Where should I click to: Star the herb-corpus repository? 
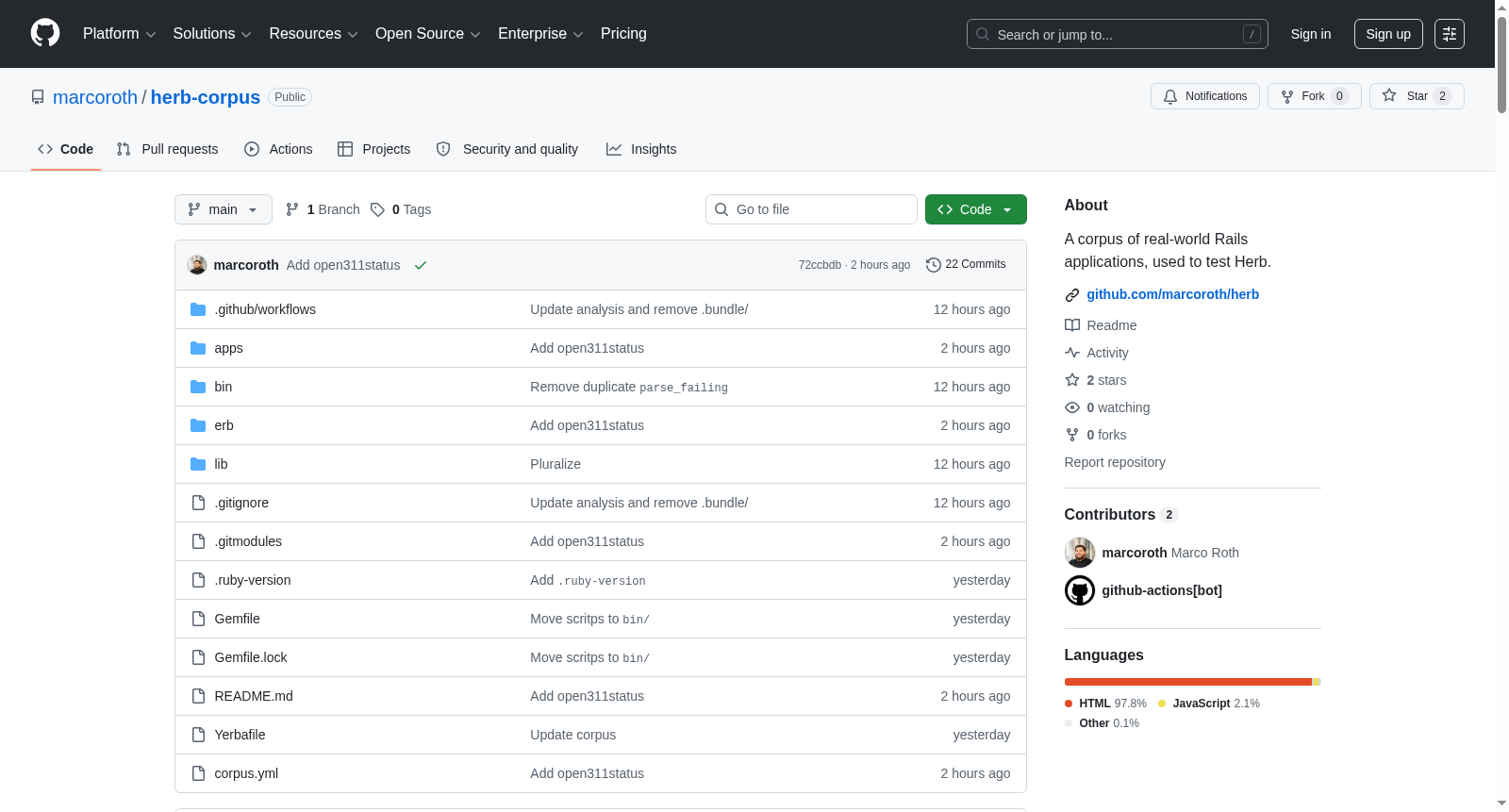pyautogui.click(x=1416, y=96)
